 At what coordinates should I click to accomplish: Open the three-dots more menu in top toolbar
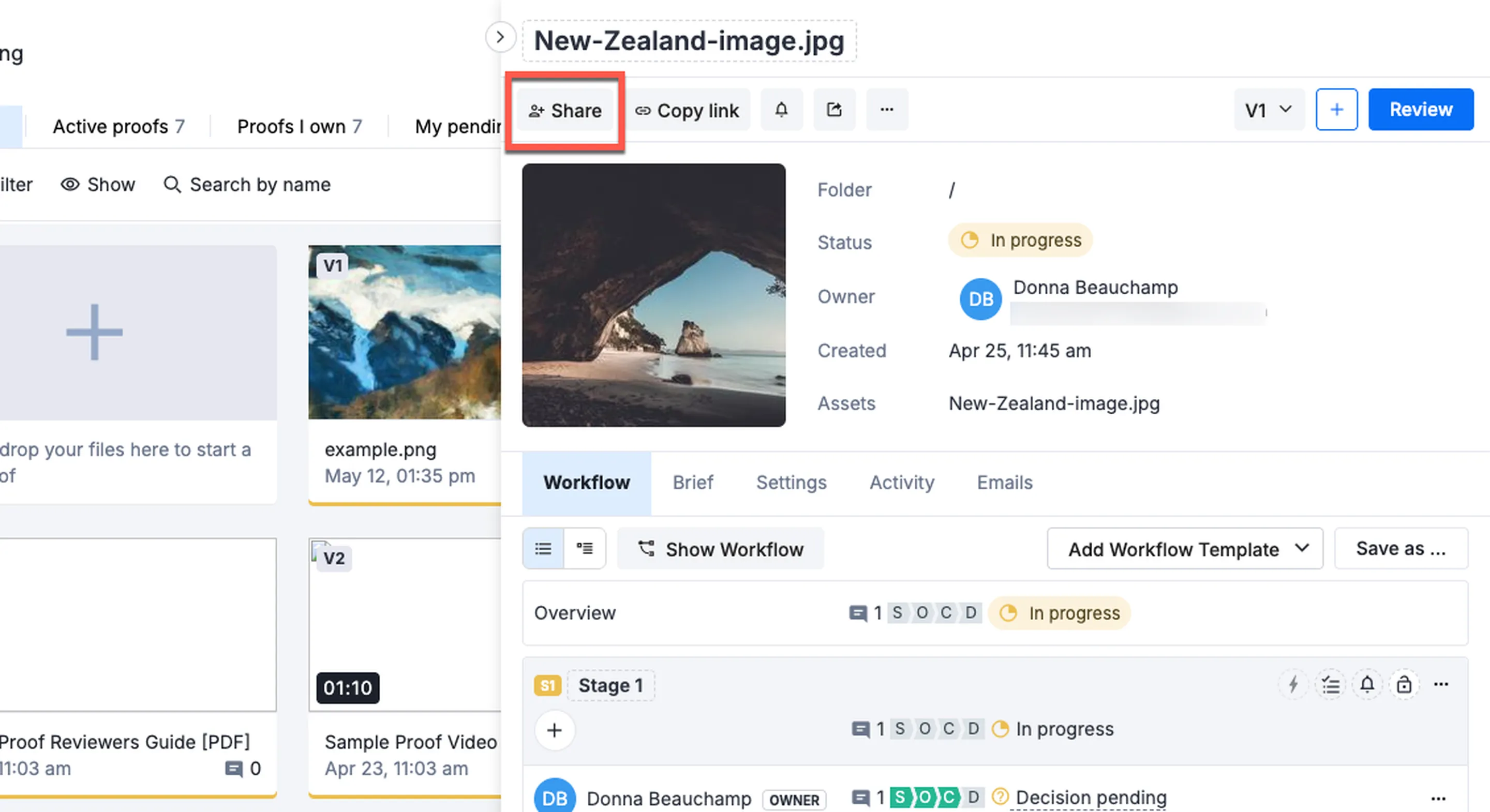887,109
